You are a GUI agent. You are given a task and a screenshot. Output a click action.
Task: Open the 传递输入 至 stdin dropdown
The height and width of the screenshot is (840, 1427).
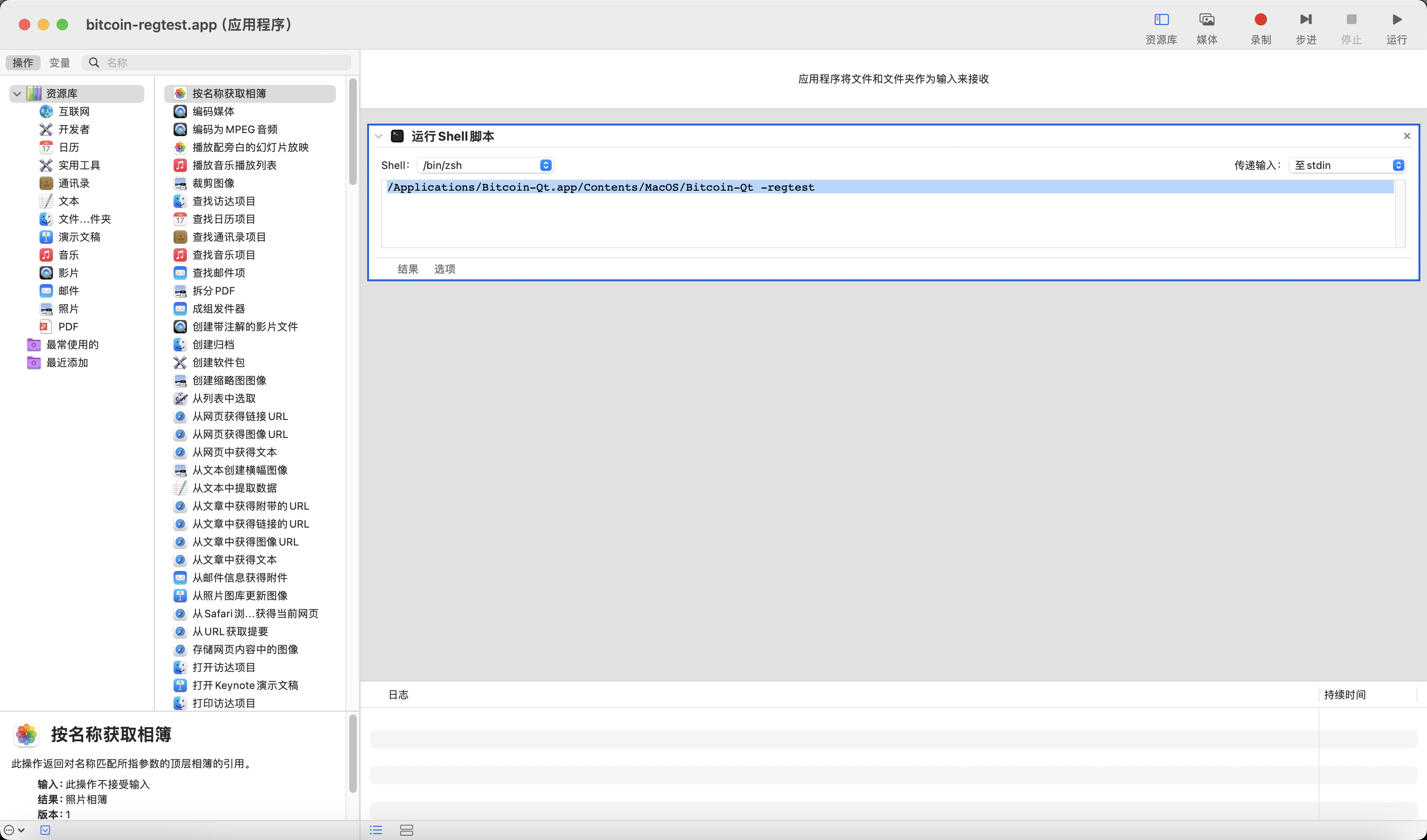point(1347,165)
